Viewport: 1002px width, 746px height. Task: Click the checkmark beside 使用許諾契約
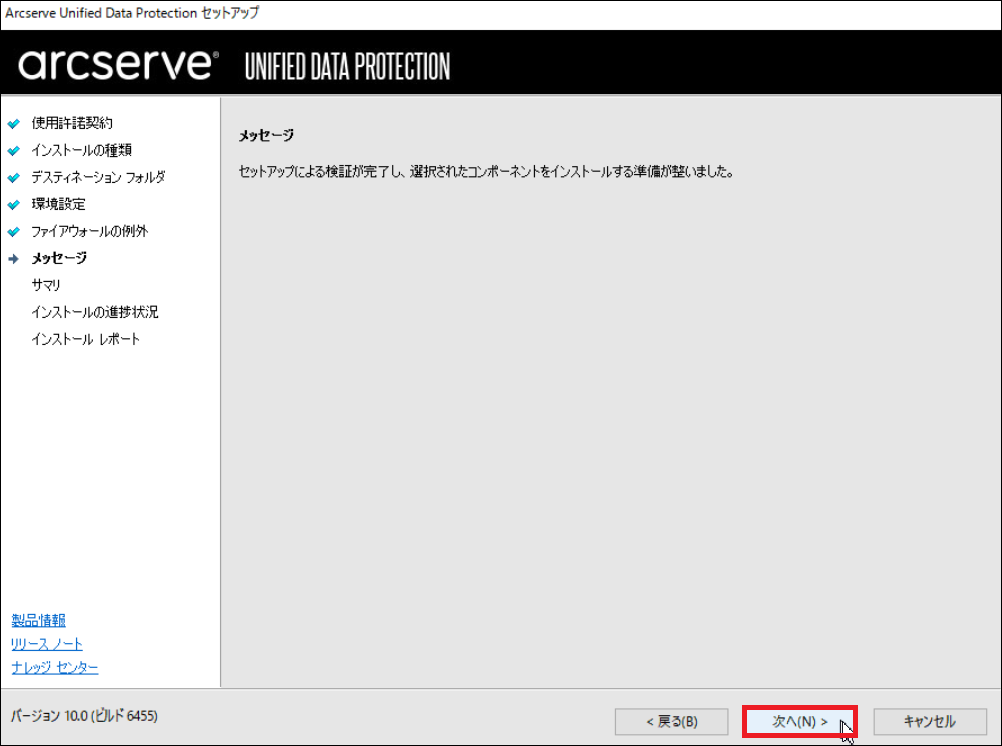(13, 123)
